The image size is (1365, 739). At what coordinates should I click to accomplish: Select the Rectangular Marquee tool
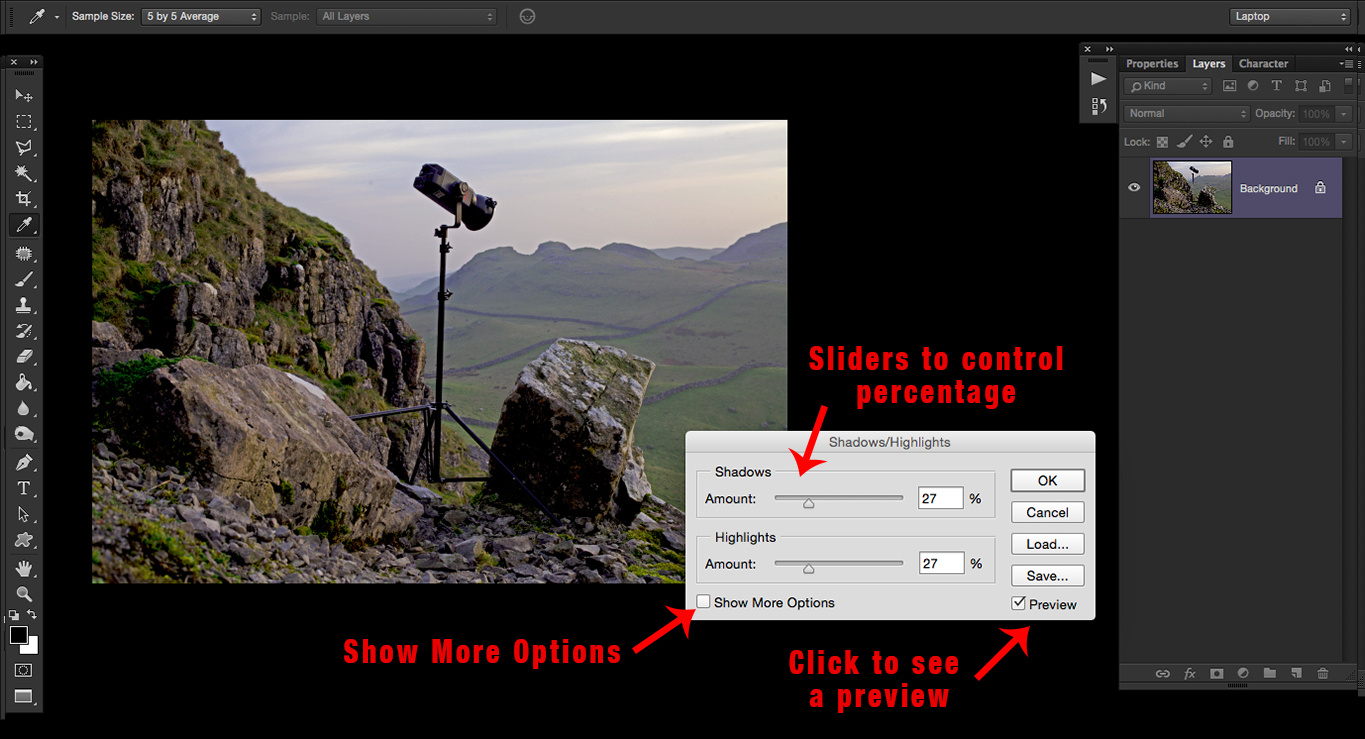24,122
